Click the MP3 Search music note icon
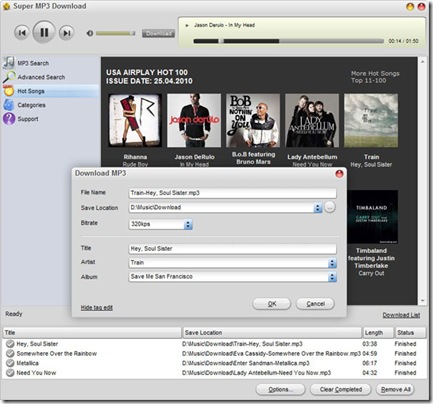The height and width of the screenshot is (404, 433). pos(9,63)
